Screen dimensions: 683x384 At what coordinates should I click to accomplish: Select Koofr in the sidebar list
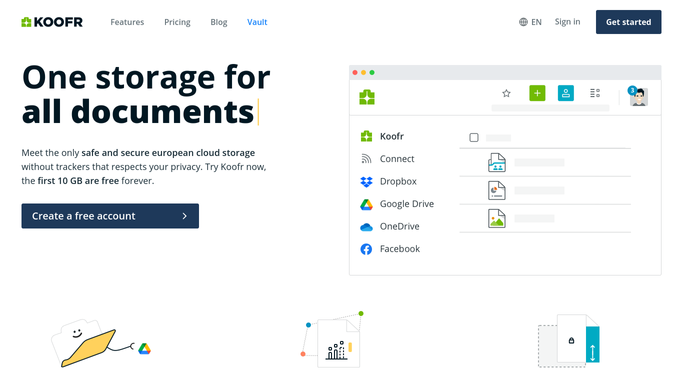[x=382, y=136]
